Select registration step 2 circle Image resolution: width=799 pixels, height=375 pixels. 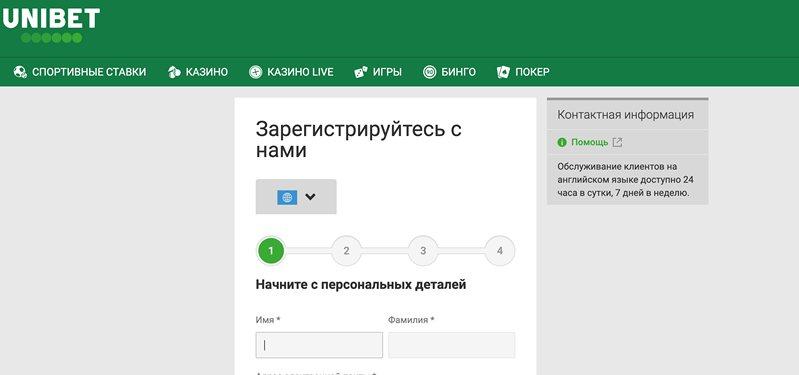tap(347, 251)
